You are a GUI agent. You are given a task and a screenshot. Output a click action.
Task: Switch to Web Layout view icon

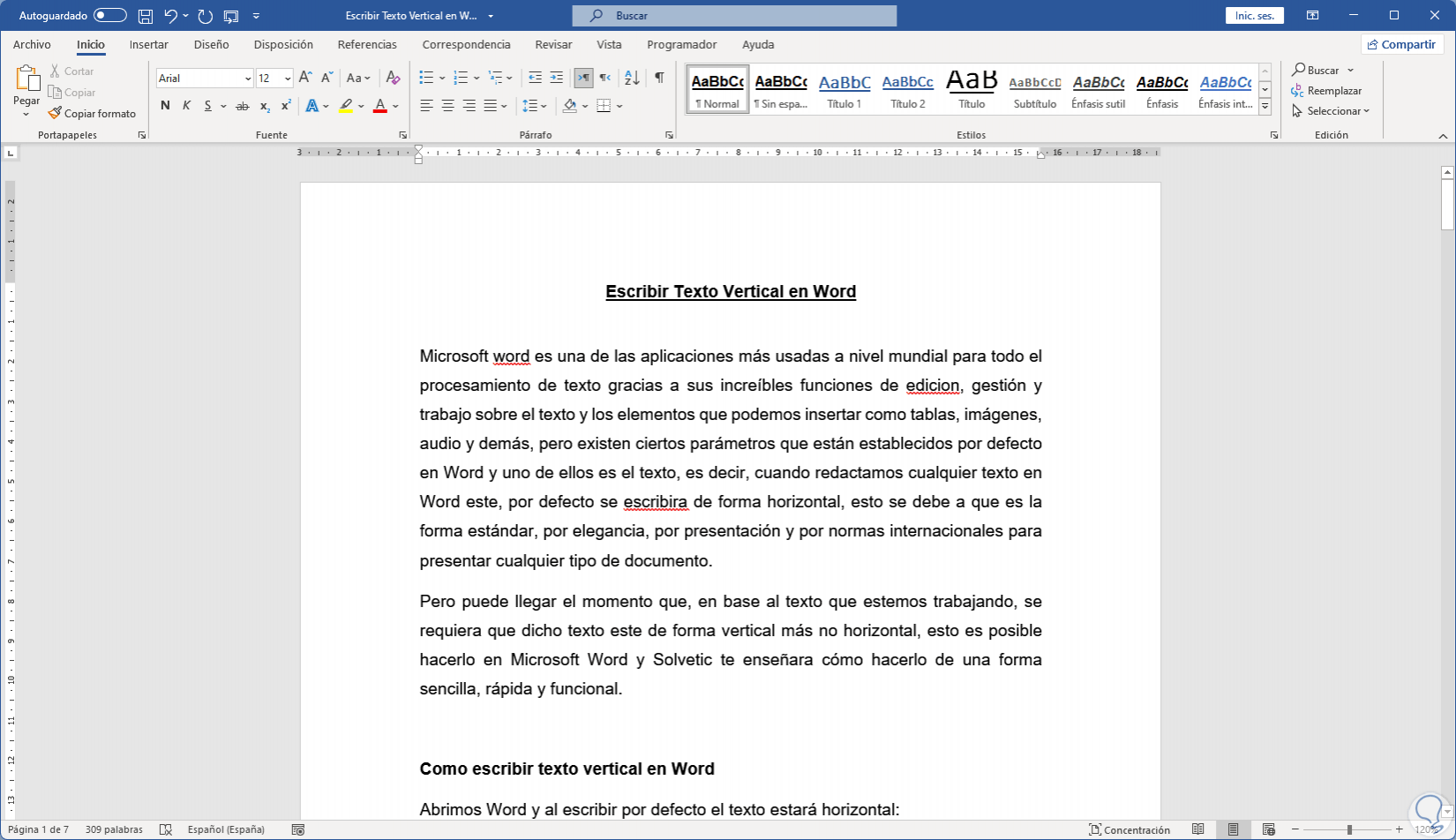click(x=1268, y=829)
